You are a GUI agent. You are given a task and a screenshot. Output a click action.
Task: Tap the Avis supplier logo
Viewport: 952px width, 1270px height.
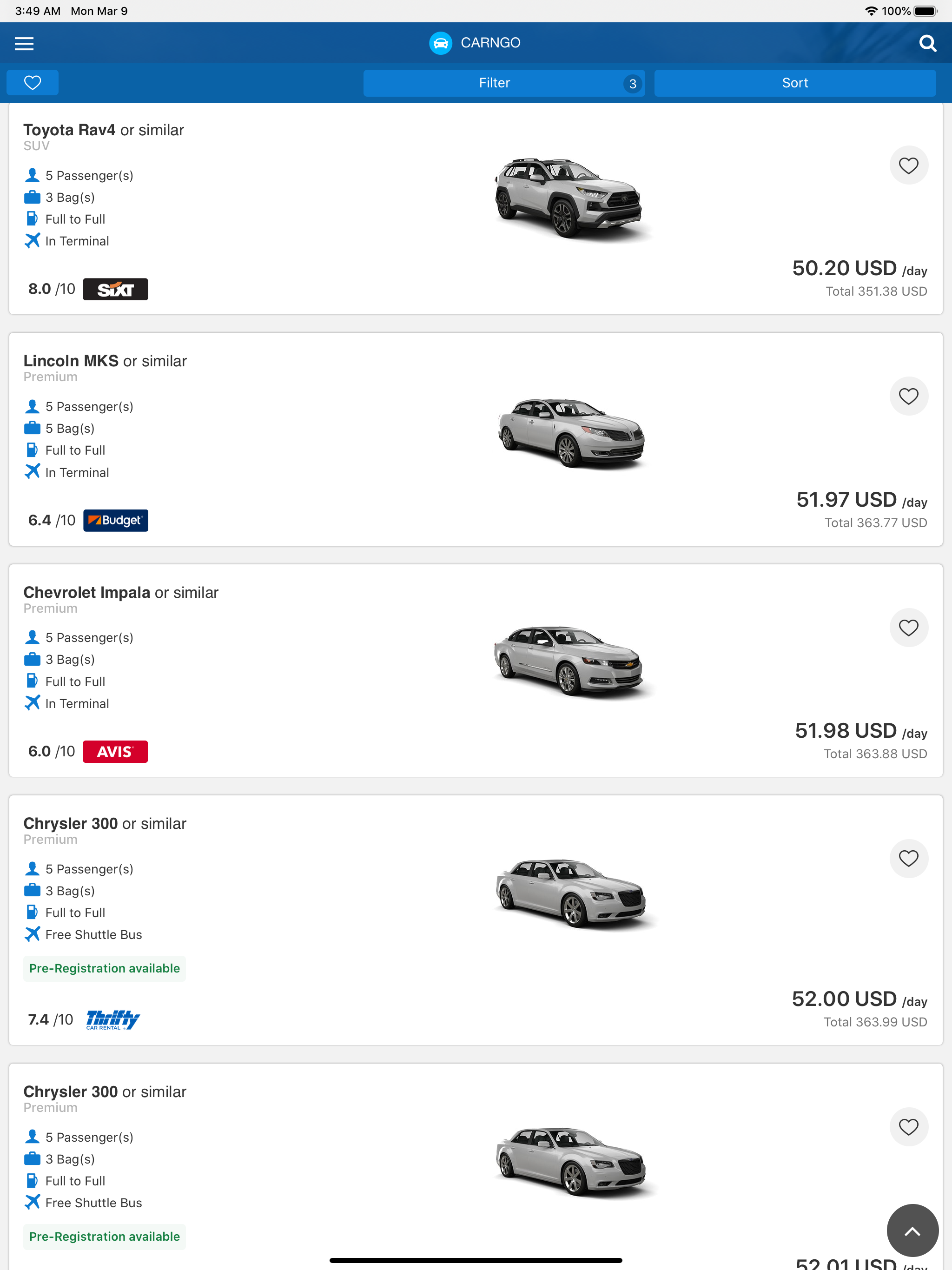coord(115,752)
